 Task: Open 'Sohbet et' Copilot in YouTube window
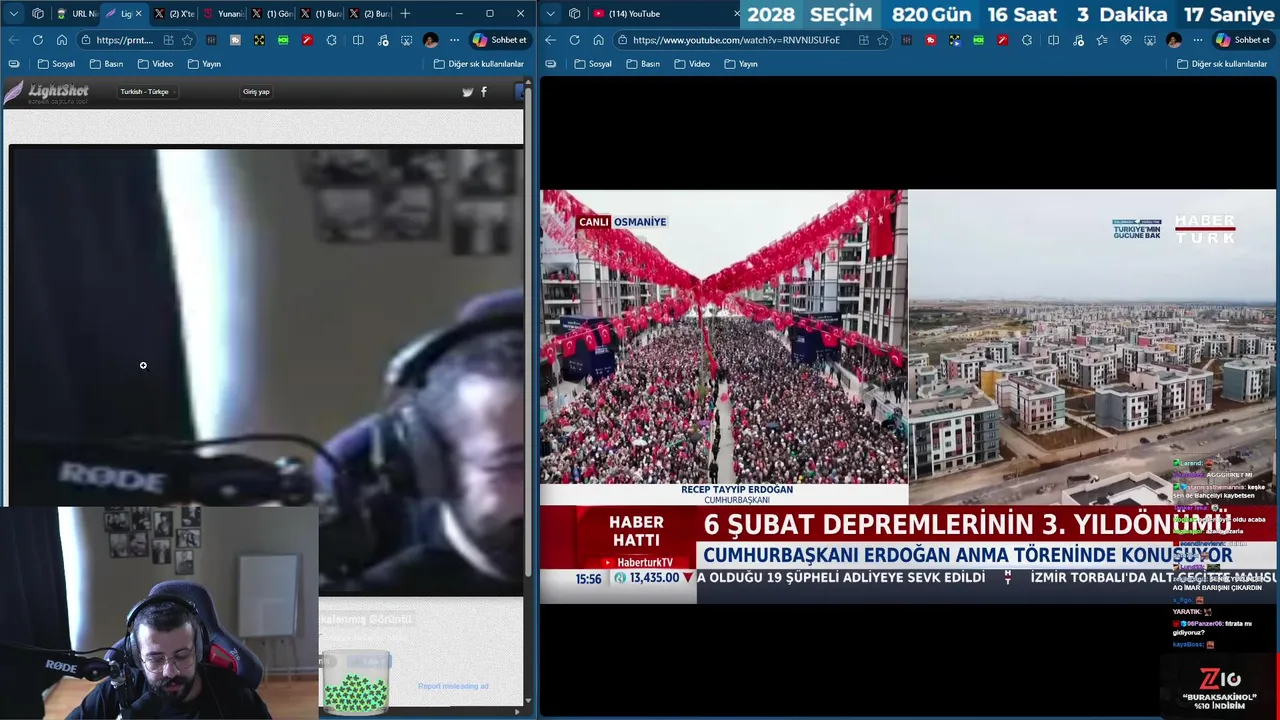point(1243,40)
